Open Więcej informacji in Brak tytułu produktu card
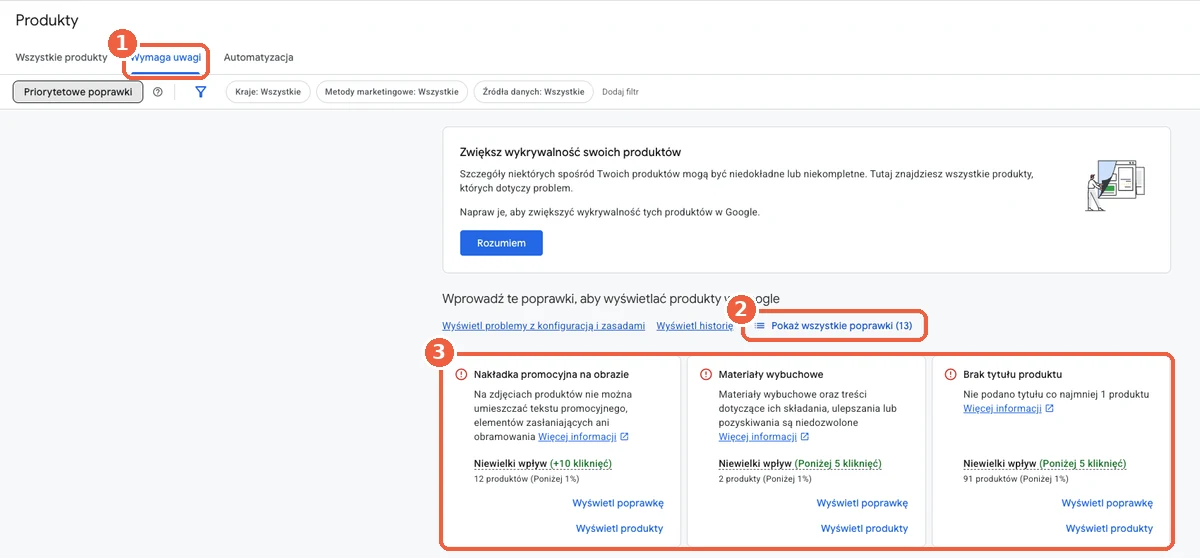This screenshot has width=1200, height=558. [x=1002, y=409]
